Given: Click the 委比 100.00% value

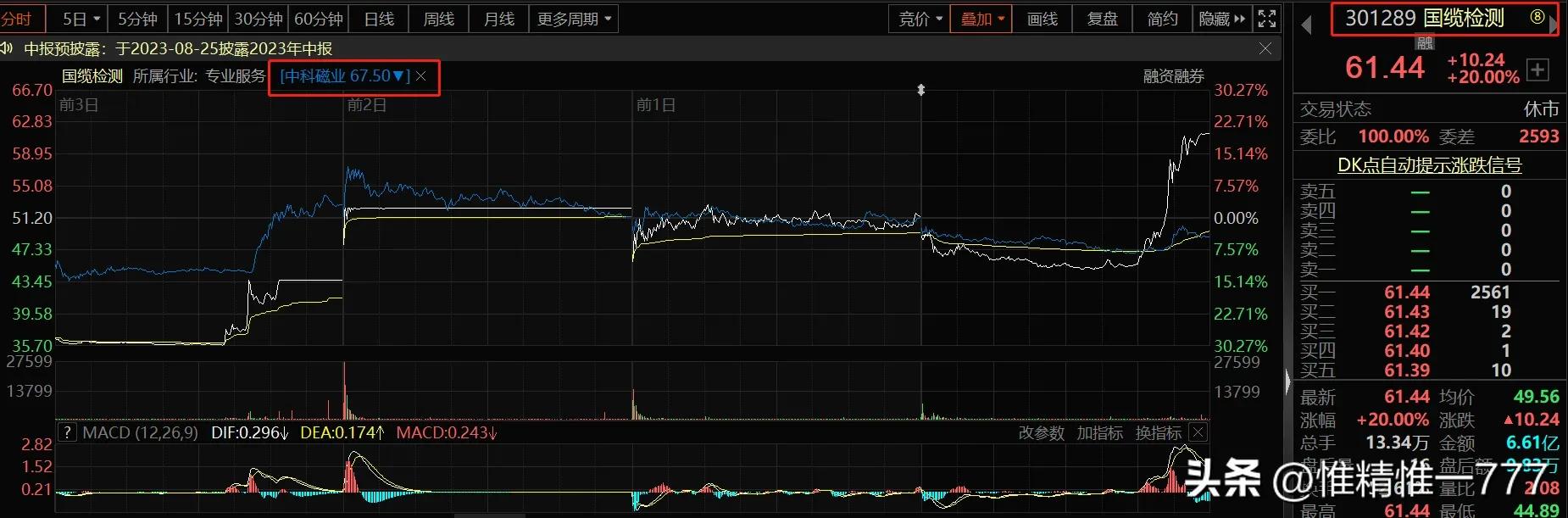Looking at the screenshot, I should [1393, 136].
